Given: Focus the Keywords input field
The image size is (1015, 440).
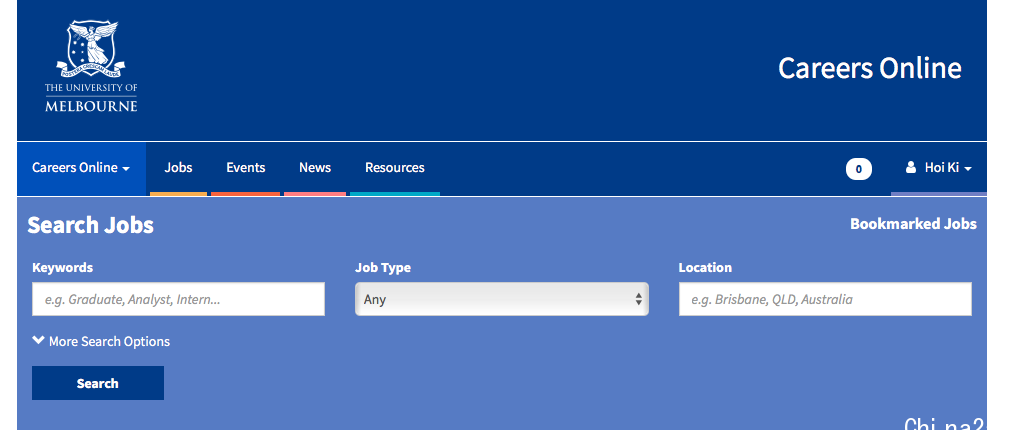Looking at the screenshot, I should click(178, 299).
